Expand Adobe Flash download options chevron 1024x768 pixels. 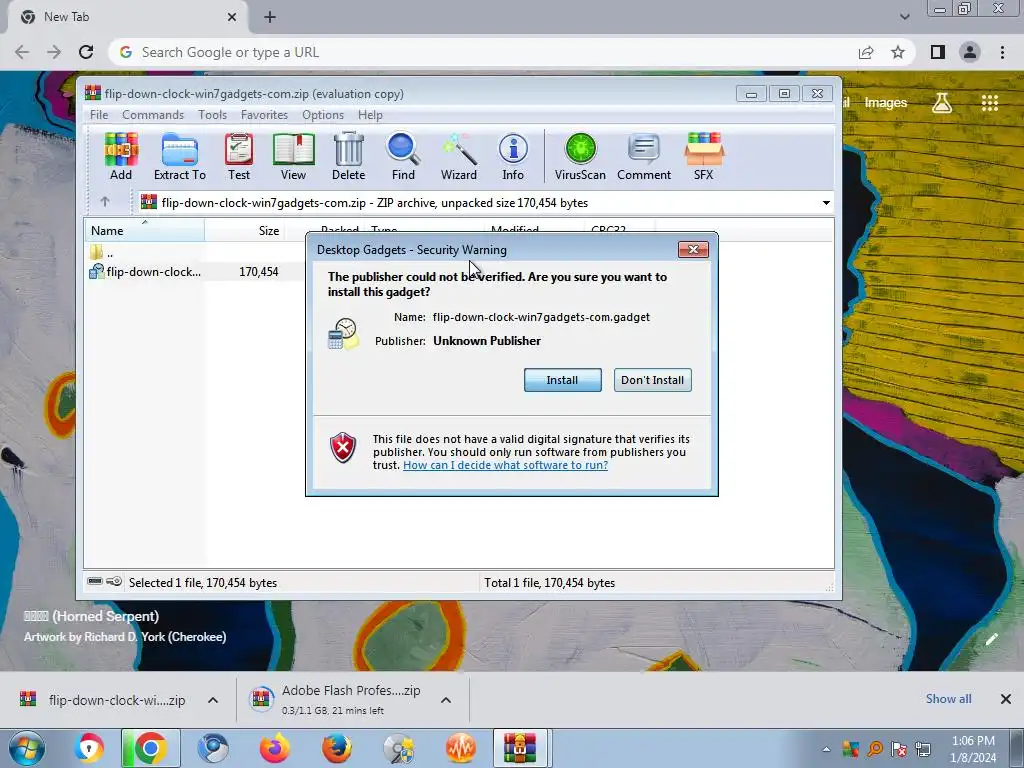pos(446,700)
